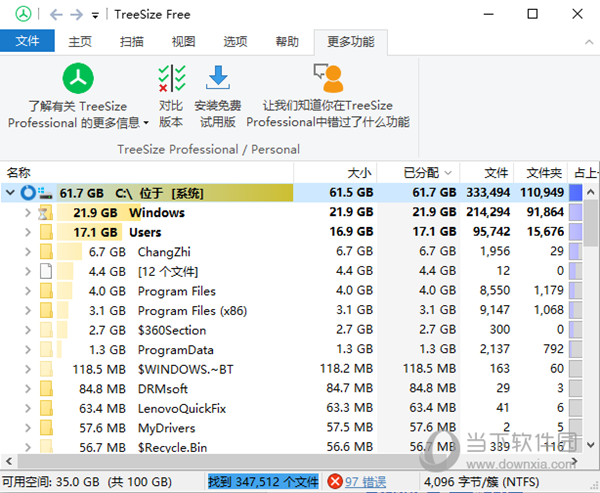Expand the $WINDOWS.~BT folder
This screenshot has width=600, height=493.
(28, 369)
